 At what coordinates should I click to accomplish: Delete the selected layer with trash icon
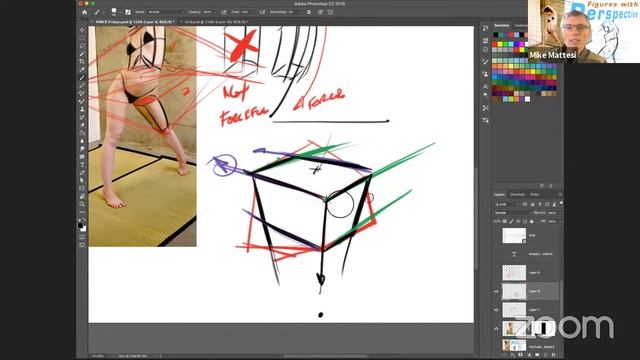(553, 355)
